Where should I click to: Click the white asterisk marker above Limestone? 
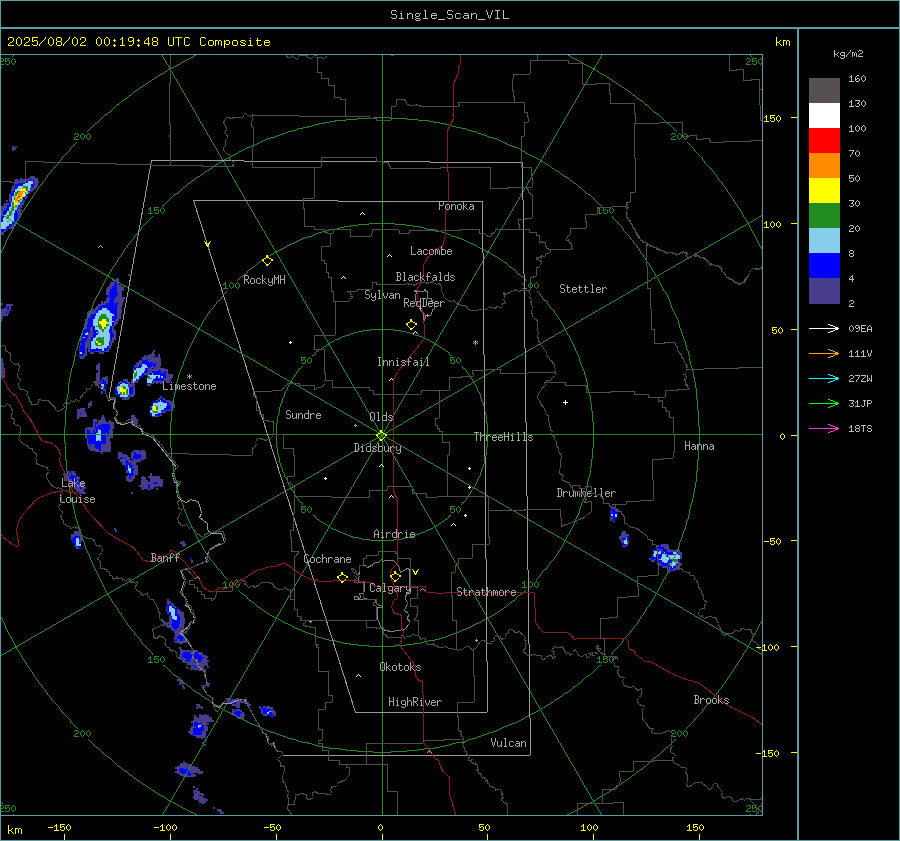(189, 377)
